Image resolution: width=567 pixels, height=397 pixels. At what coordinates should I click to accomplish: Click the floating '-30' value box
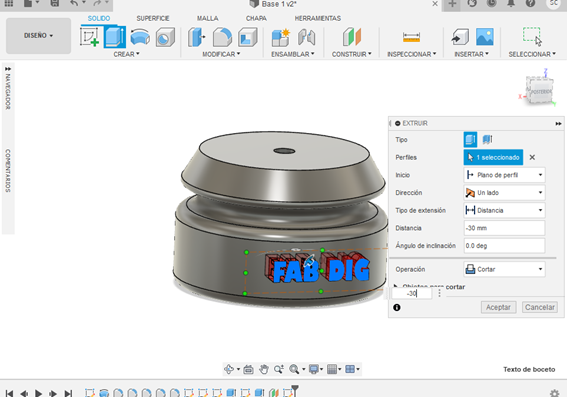412,293
